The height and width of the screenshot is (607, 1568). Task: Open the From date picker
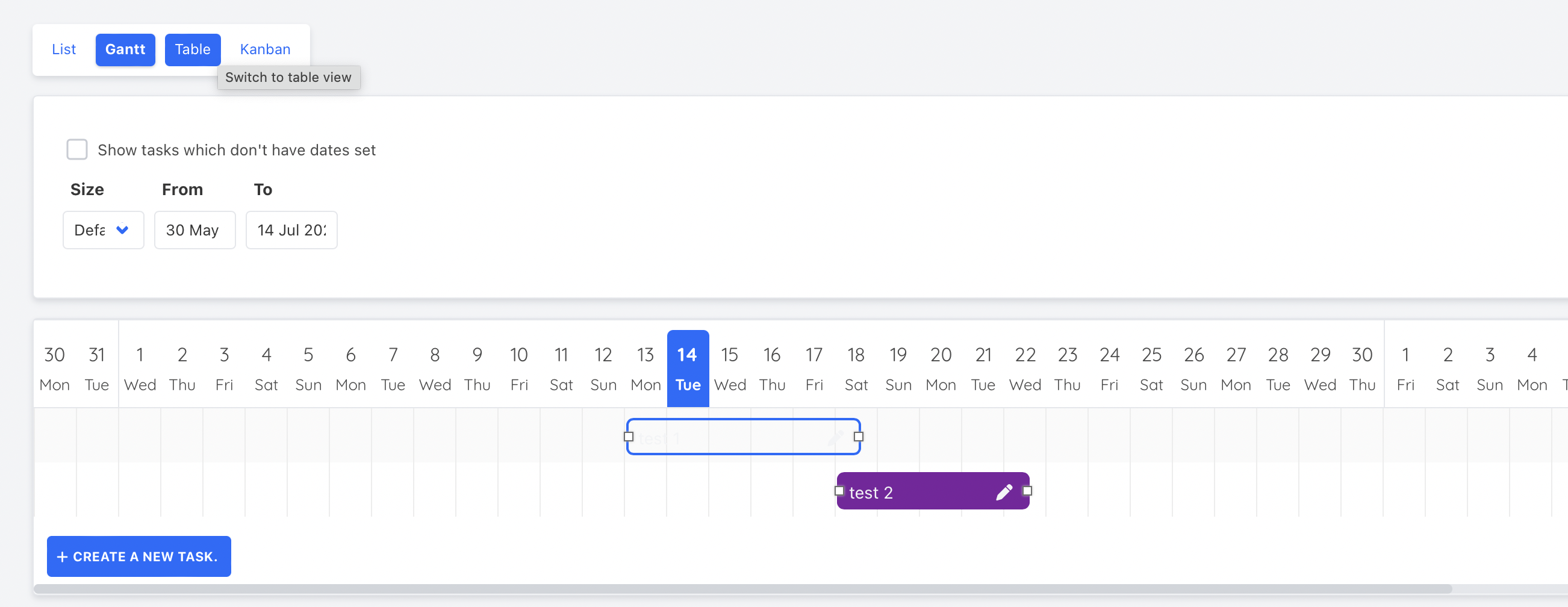pos(194,229)
